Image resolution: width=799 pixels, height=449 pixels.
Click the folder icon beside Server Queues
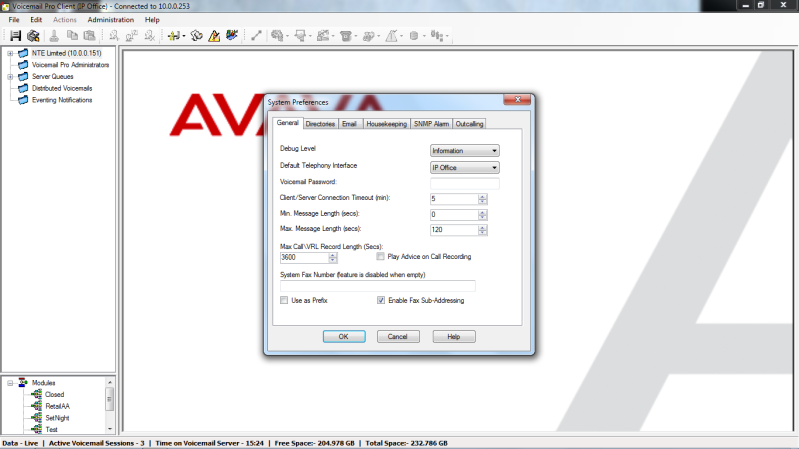pyautogui.click(x=23, y=76)
